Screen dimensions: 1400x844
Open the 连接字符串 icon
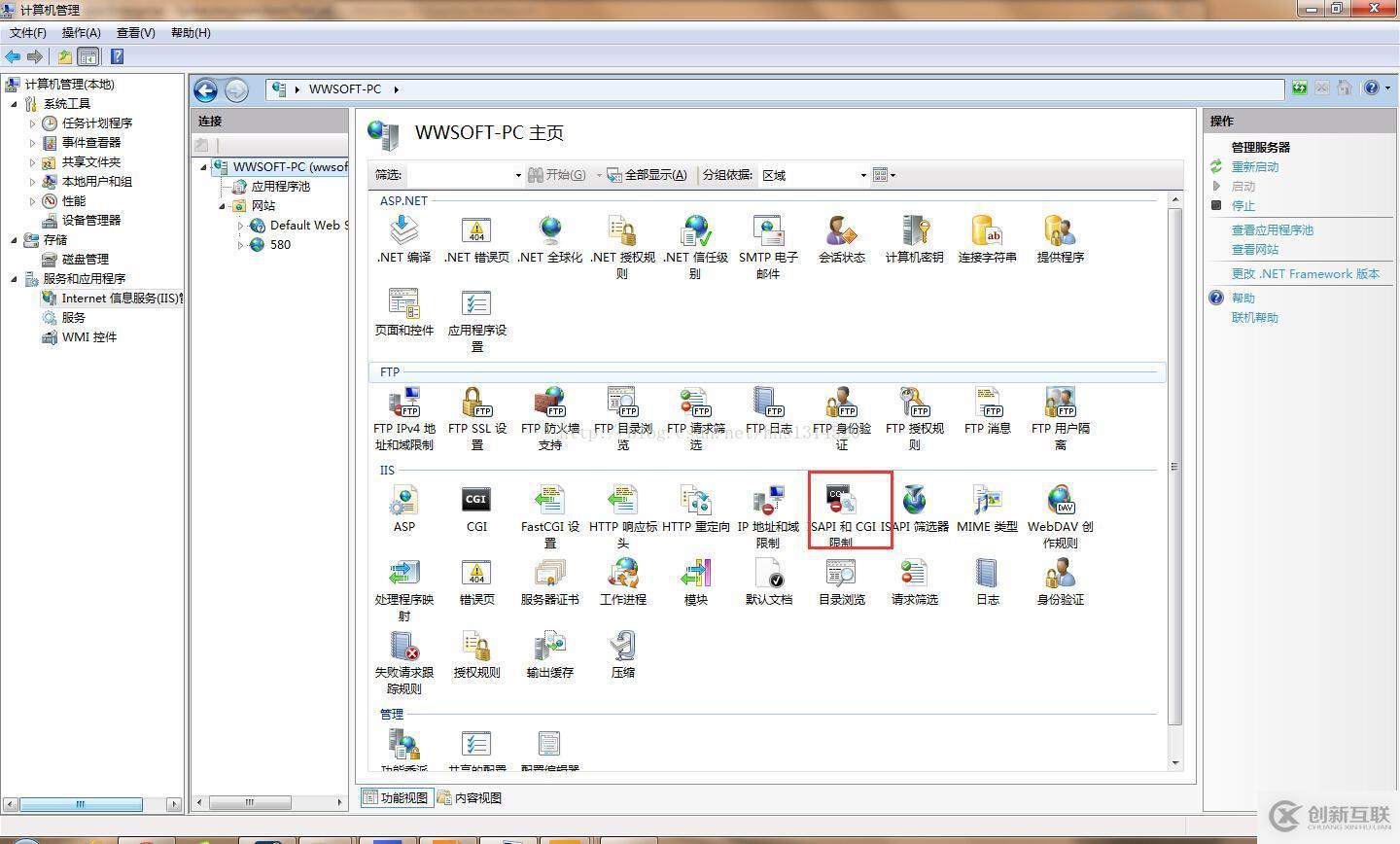tap(987, 238)
